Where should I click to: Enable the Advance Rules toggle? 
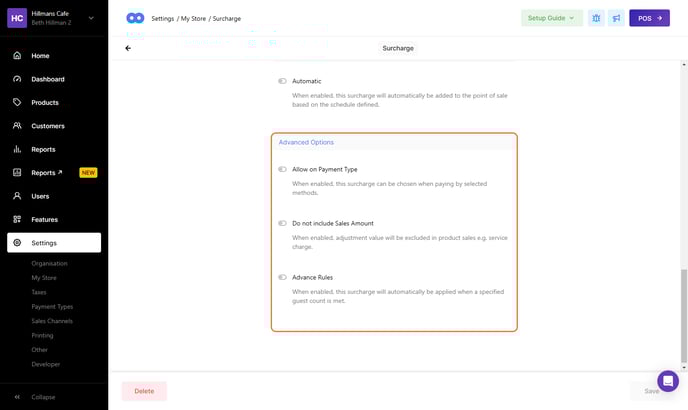[x=282, y=277]
